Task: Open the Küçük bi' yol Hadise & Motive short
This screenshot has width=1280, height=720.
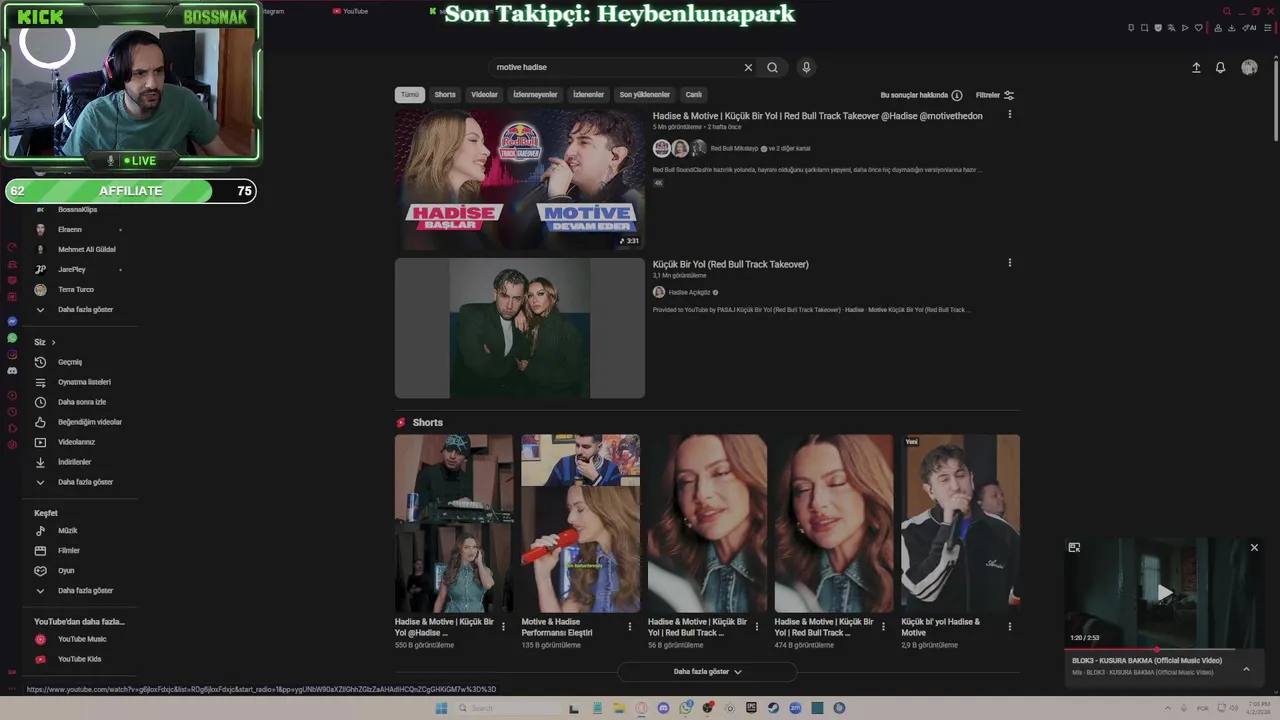Action: click(960, 523)
